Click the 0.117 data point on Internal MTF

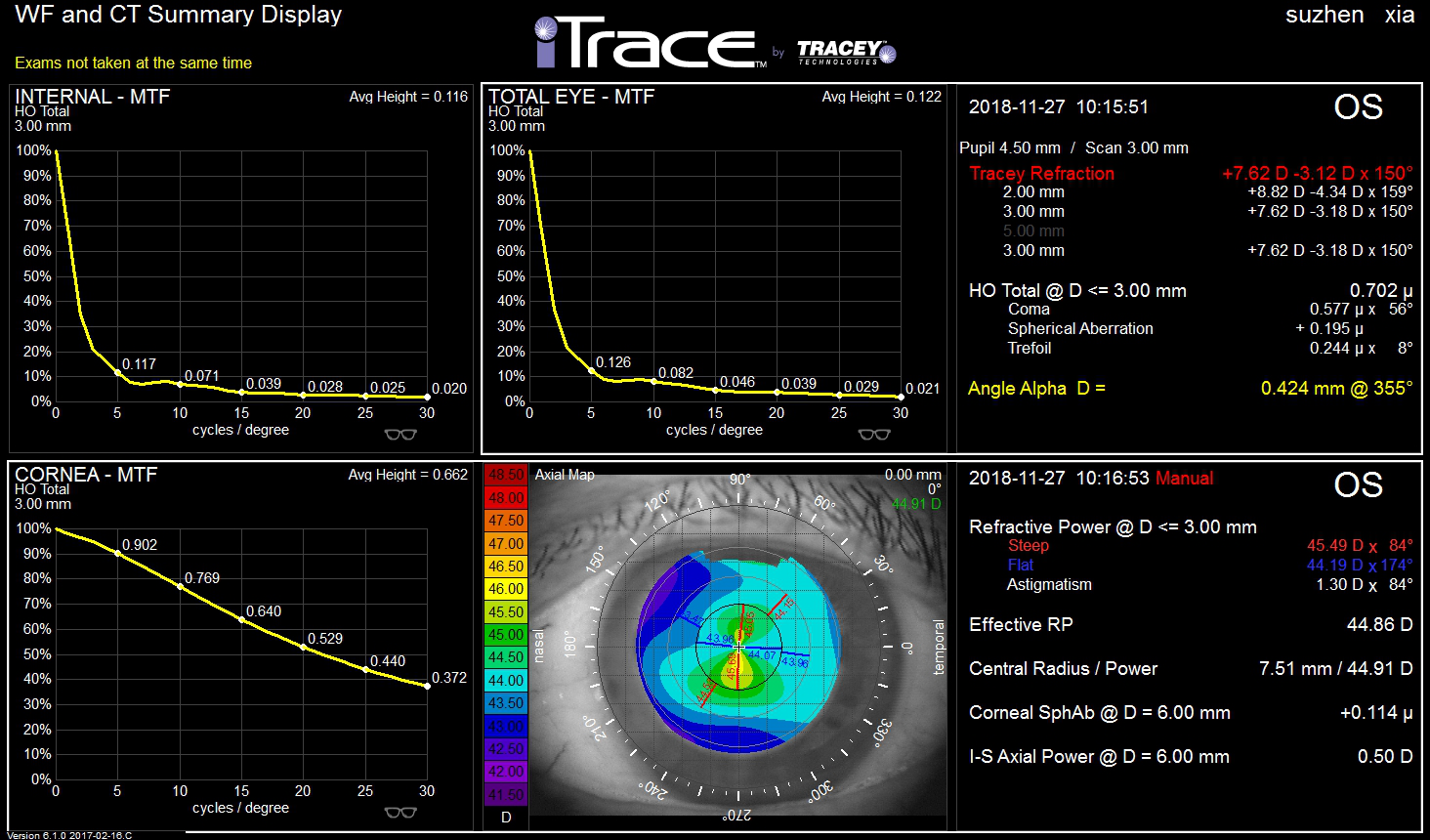click(117, 372)
